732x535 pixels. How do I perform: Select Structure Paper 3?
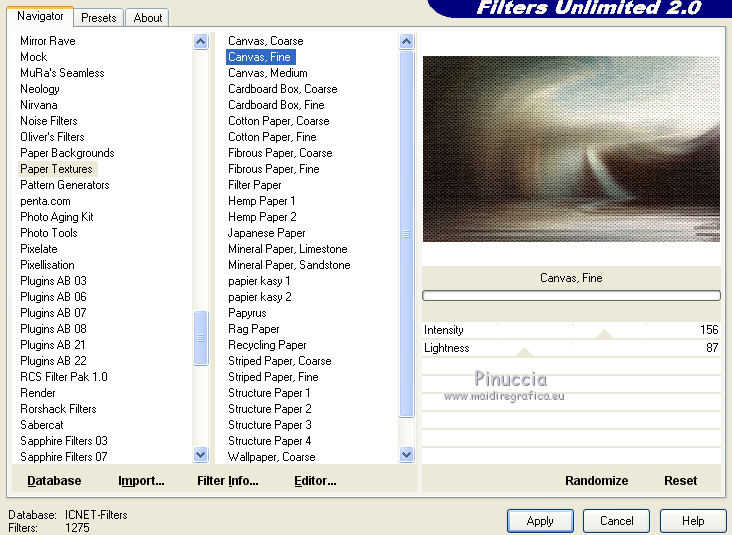click(x=269, y=425)
